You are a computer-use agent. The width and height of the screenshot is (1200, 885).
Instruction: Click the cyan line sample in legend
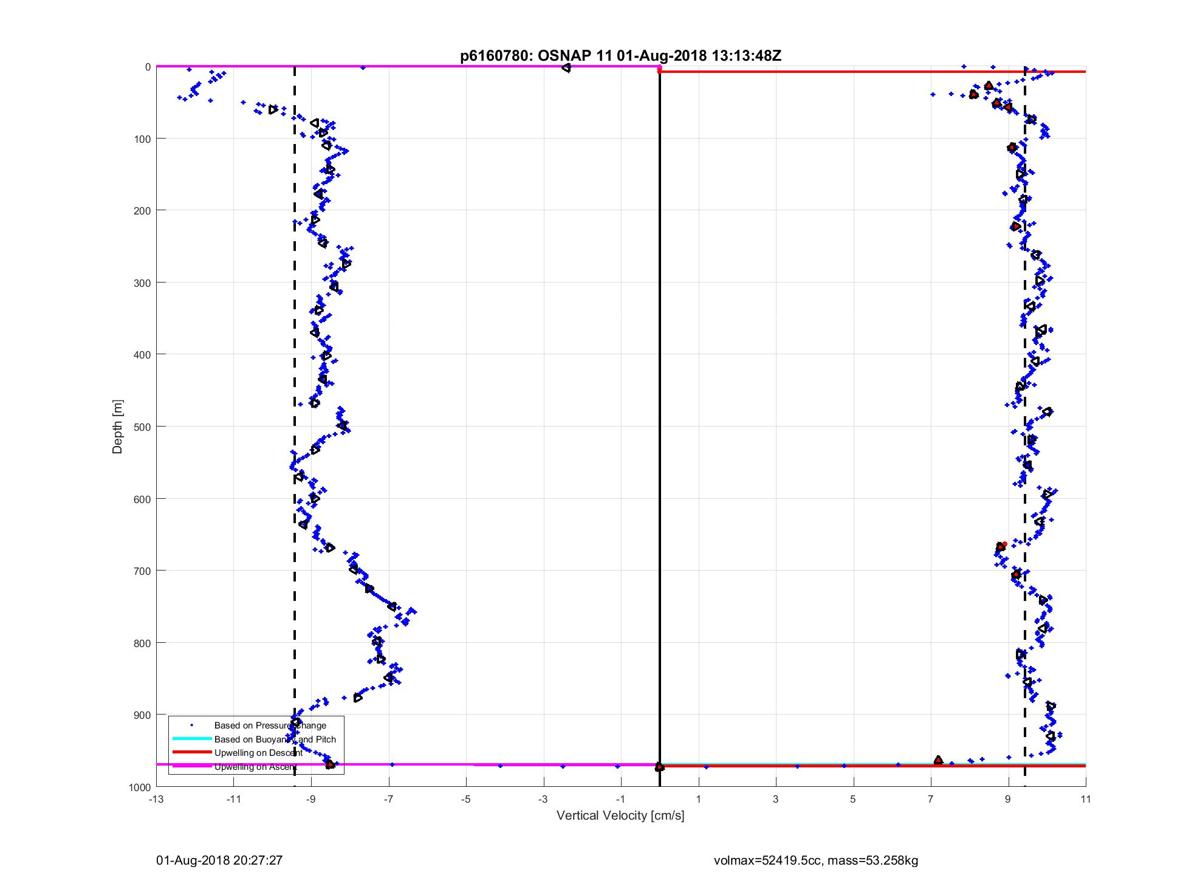point(191,739)
